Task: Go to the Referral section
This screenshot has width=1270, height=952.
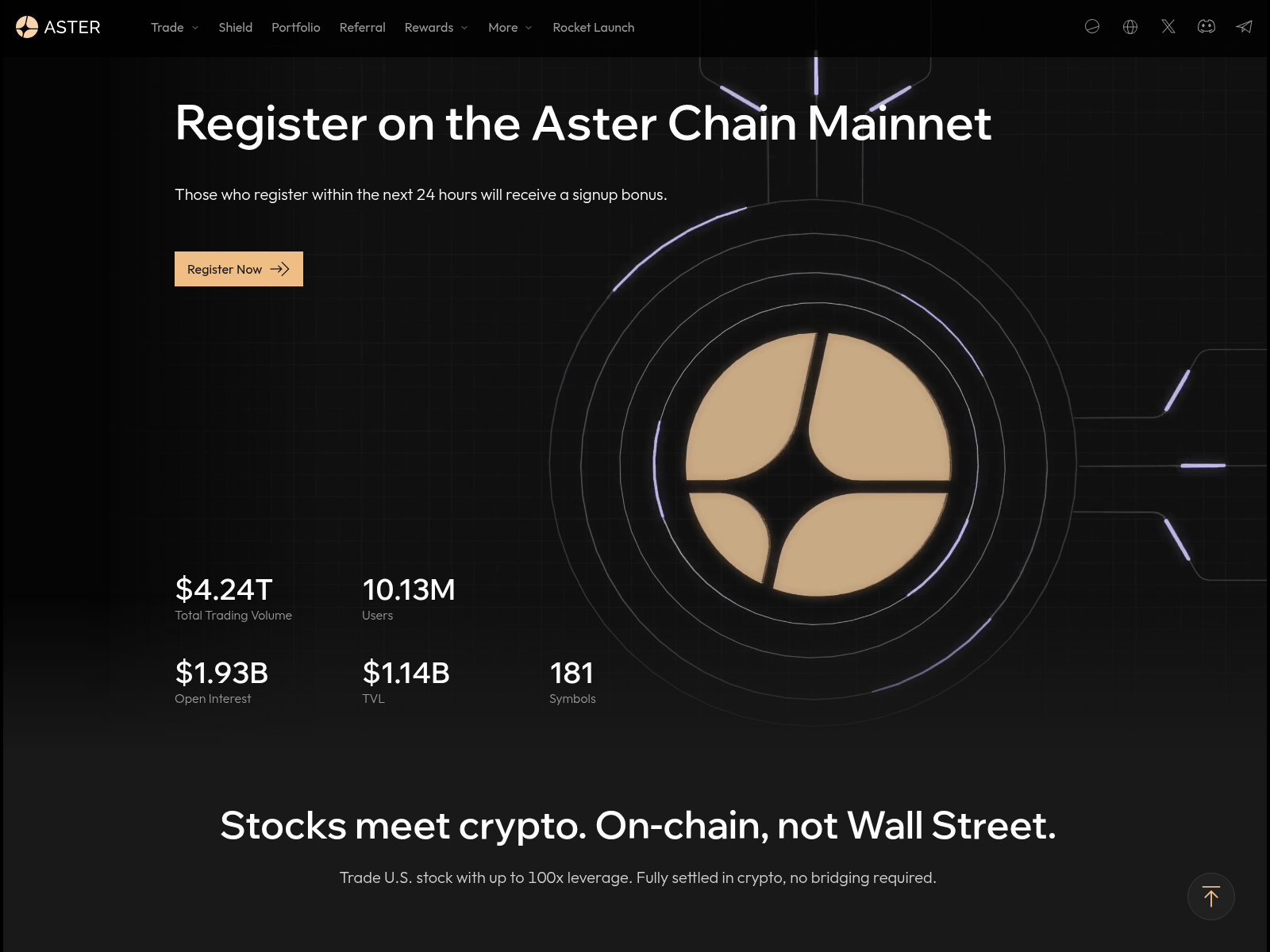Action: click(362, 27)
